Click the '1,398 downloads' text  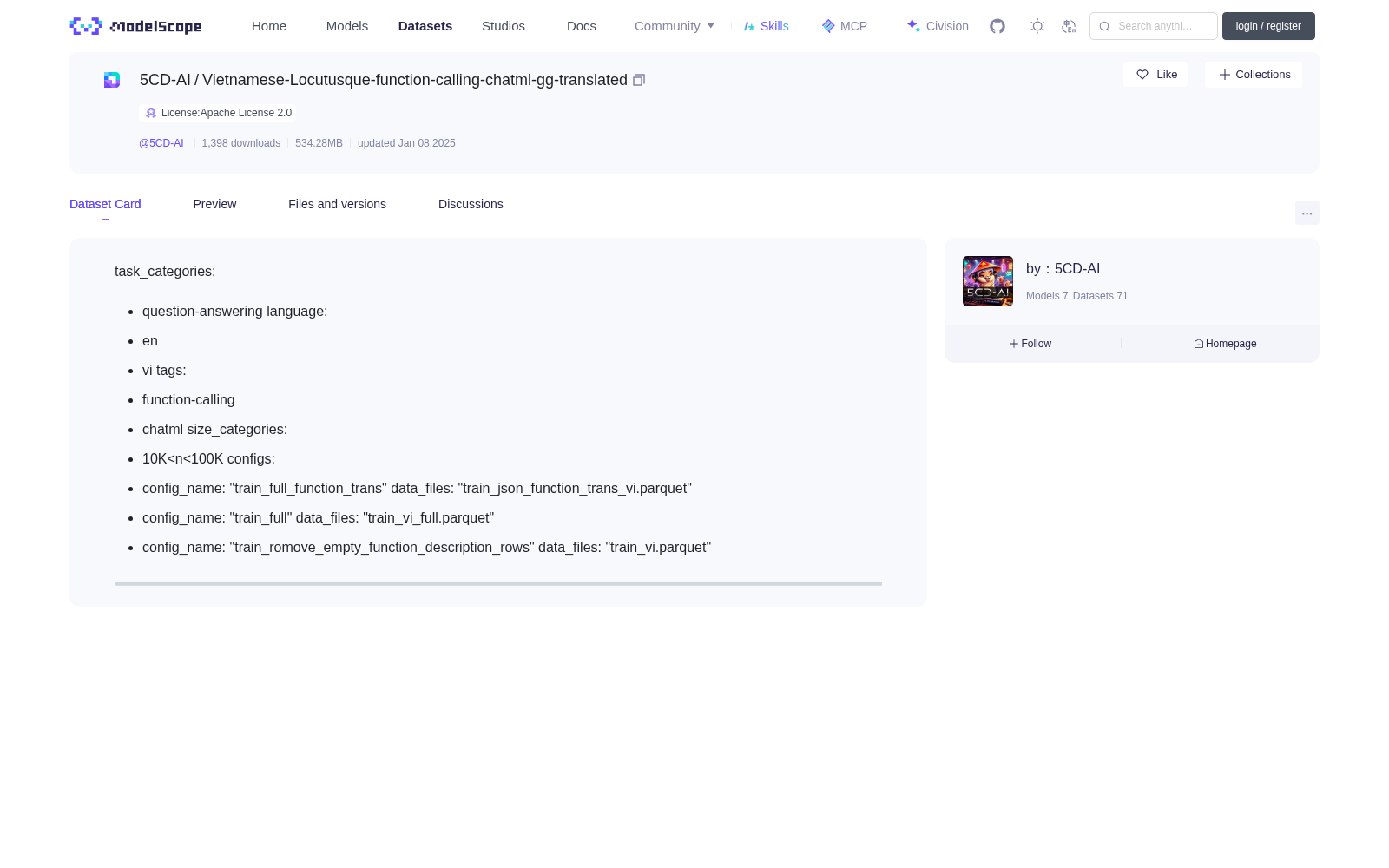pyautogui.click(x=241, y=143)
